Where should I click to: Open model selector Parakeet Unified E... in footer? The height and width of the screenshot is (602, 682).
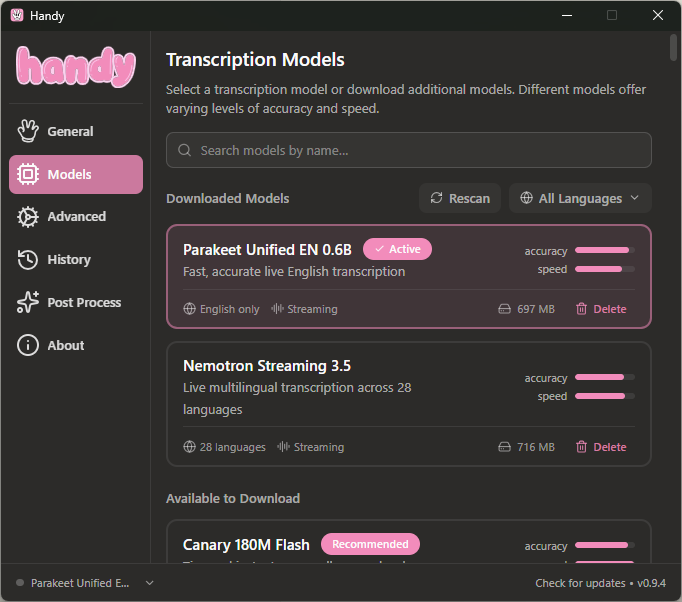coord(85,583)
